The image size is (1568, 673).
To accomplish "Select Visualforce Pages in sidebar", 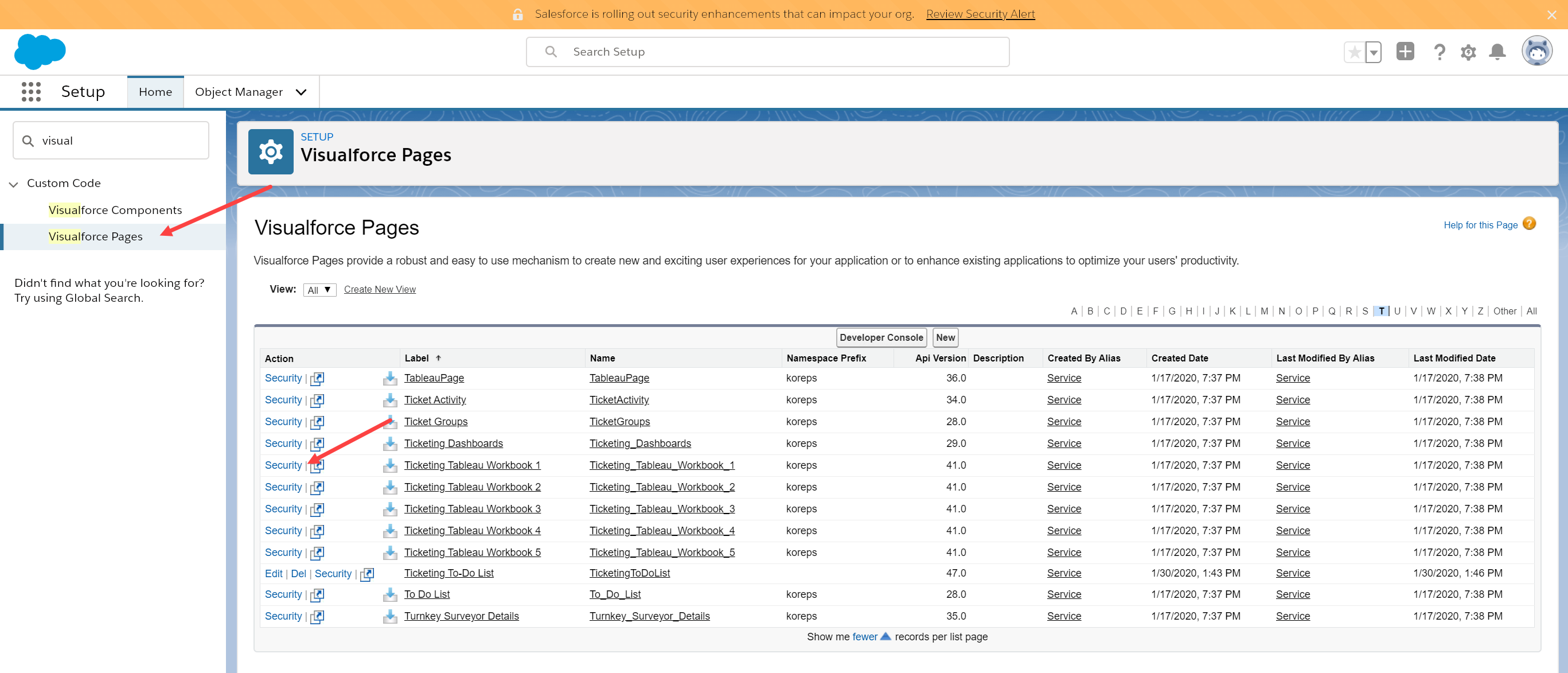I will [96, 236].
